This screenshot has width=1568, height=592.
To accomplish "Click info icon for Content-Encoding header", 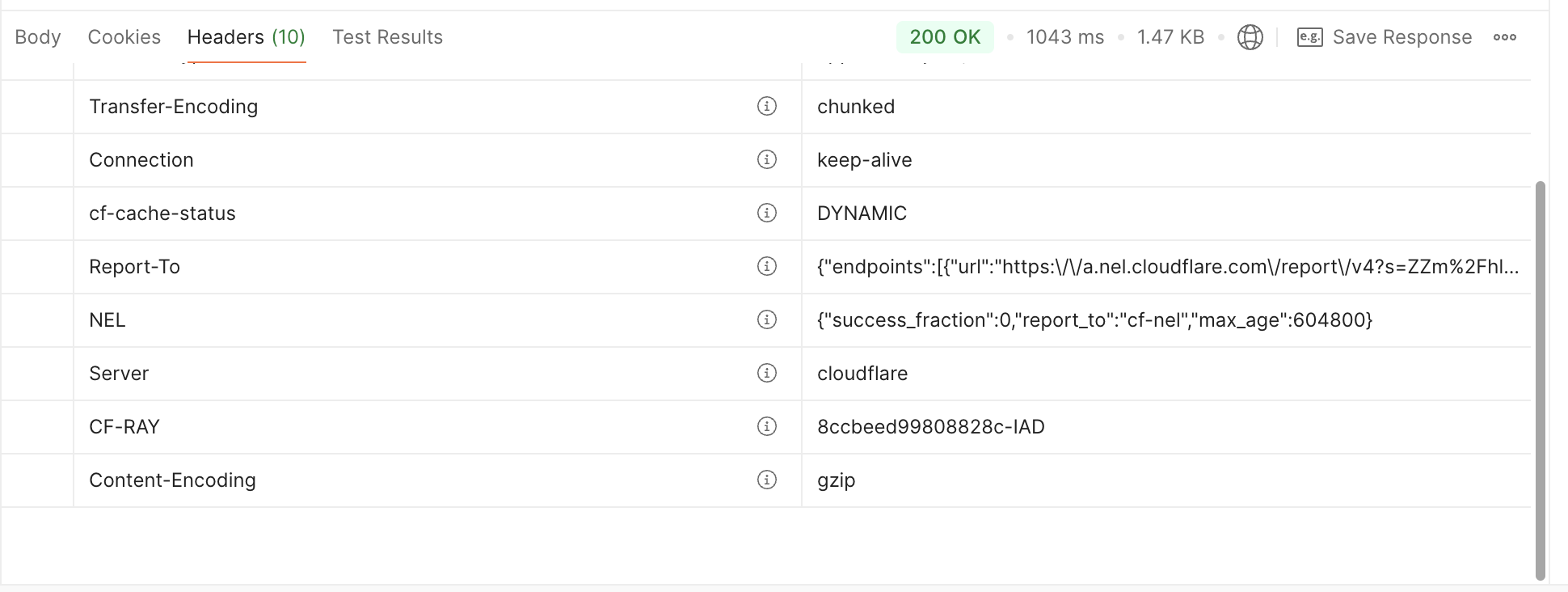I will (x=766, y=480).
